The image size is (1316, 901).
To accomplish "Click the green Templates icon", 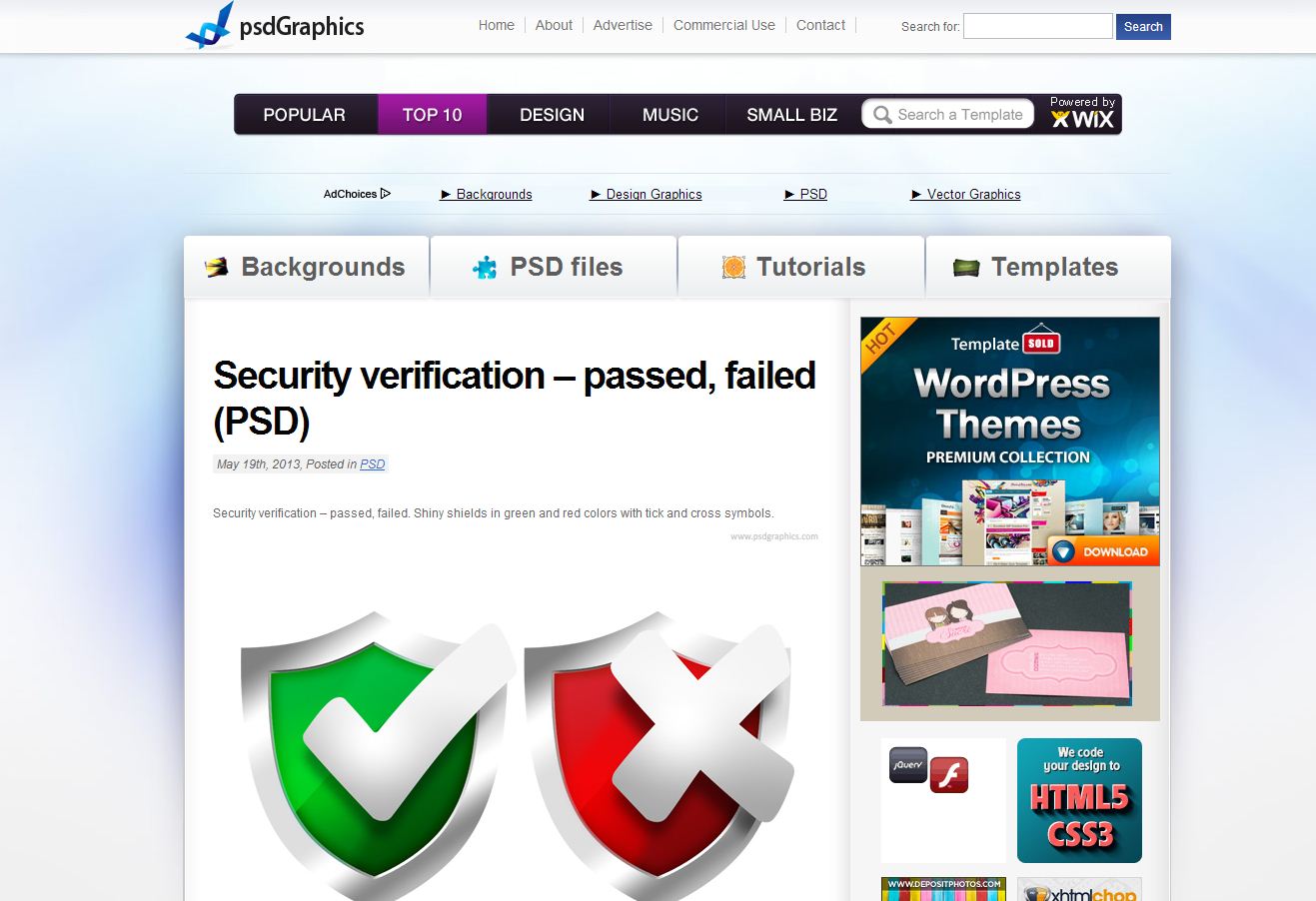I will point(966,267).
